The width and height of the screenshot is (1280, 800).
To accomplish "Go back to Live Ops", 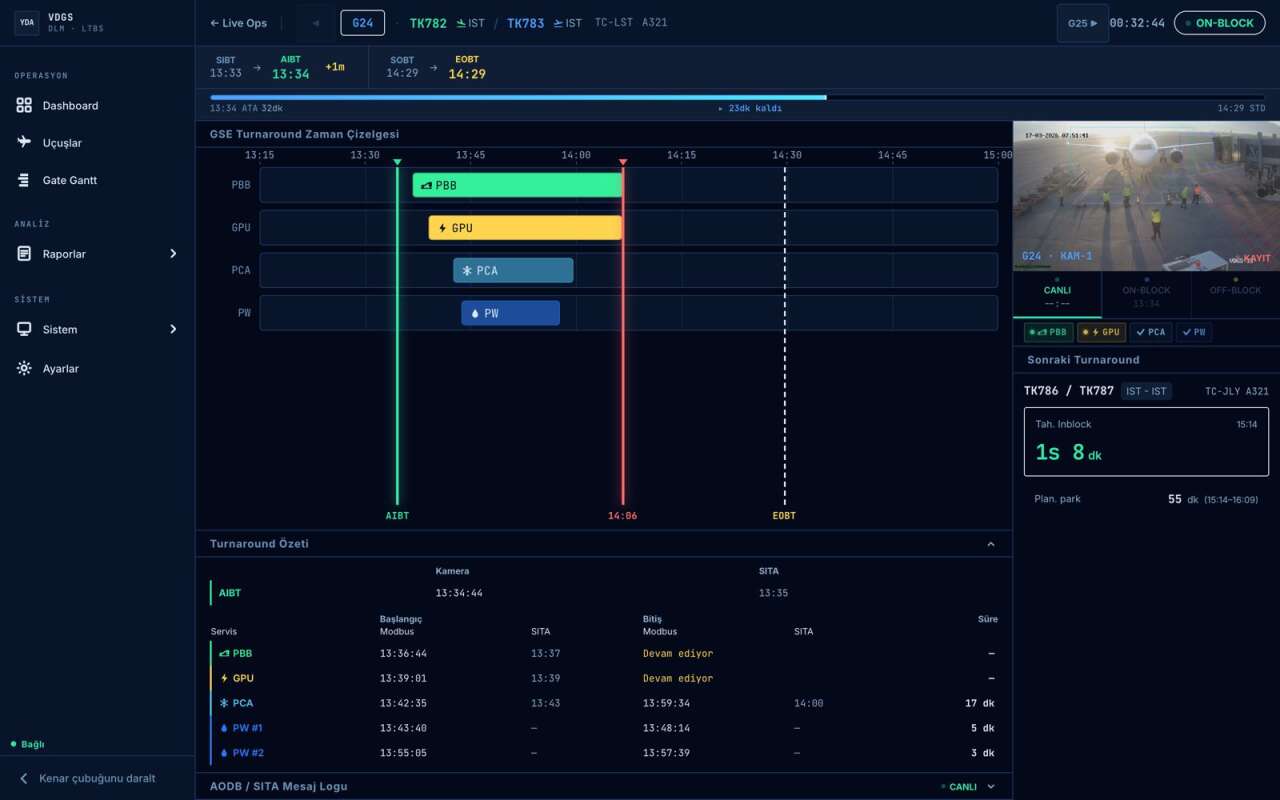I will 238,23.
